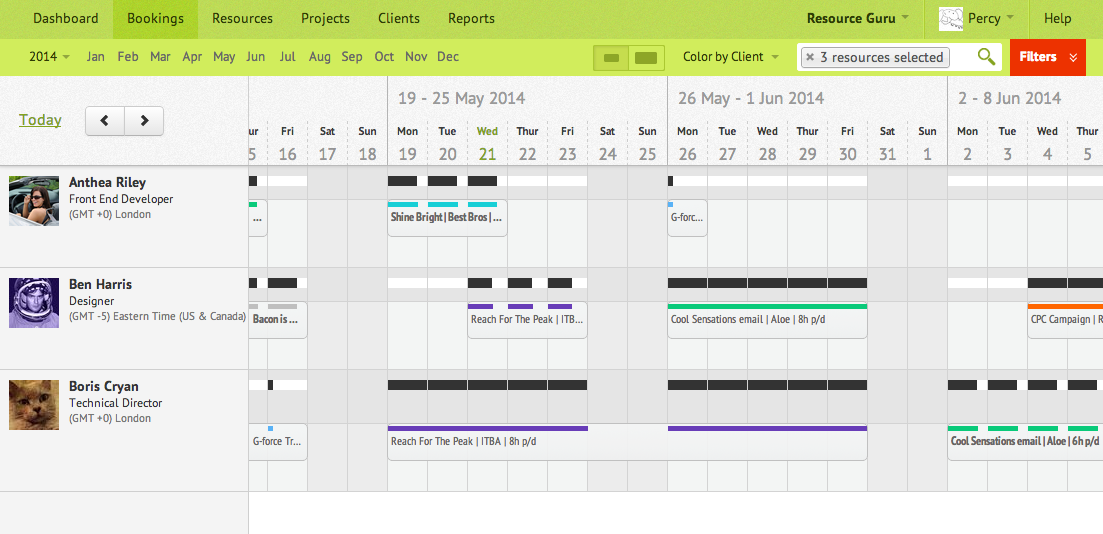Open Anthea Riley's resource name
Screen dimensions: 1103x534
point(108,182)
